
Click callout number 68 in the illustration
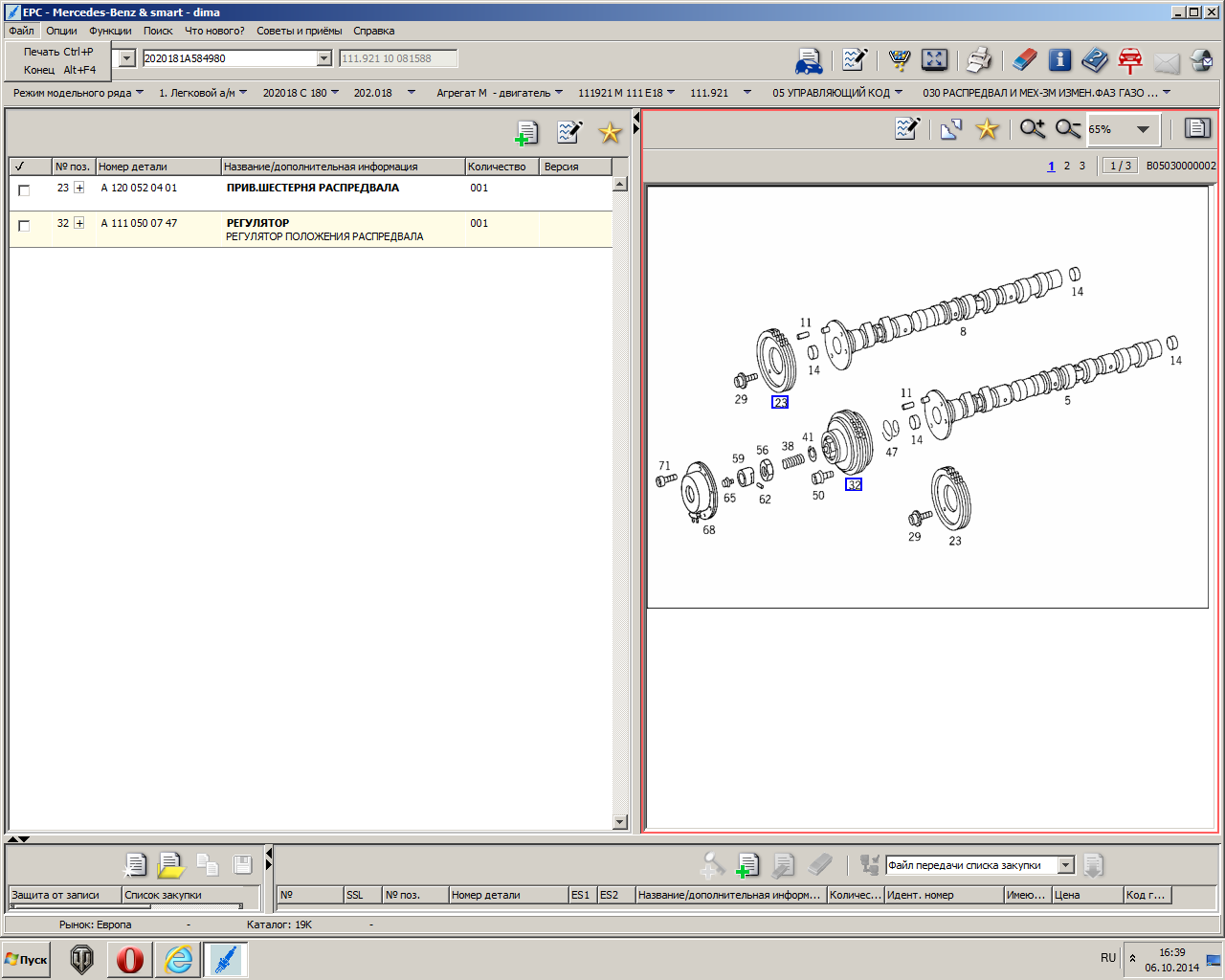pyautogui.click(x=709, y=530)
